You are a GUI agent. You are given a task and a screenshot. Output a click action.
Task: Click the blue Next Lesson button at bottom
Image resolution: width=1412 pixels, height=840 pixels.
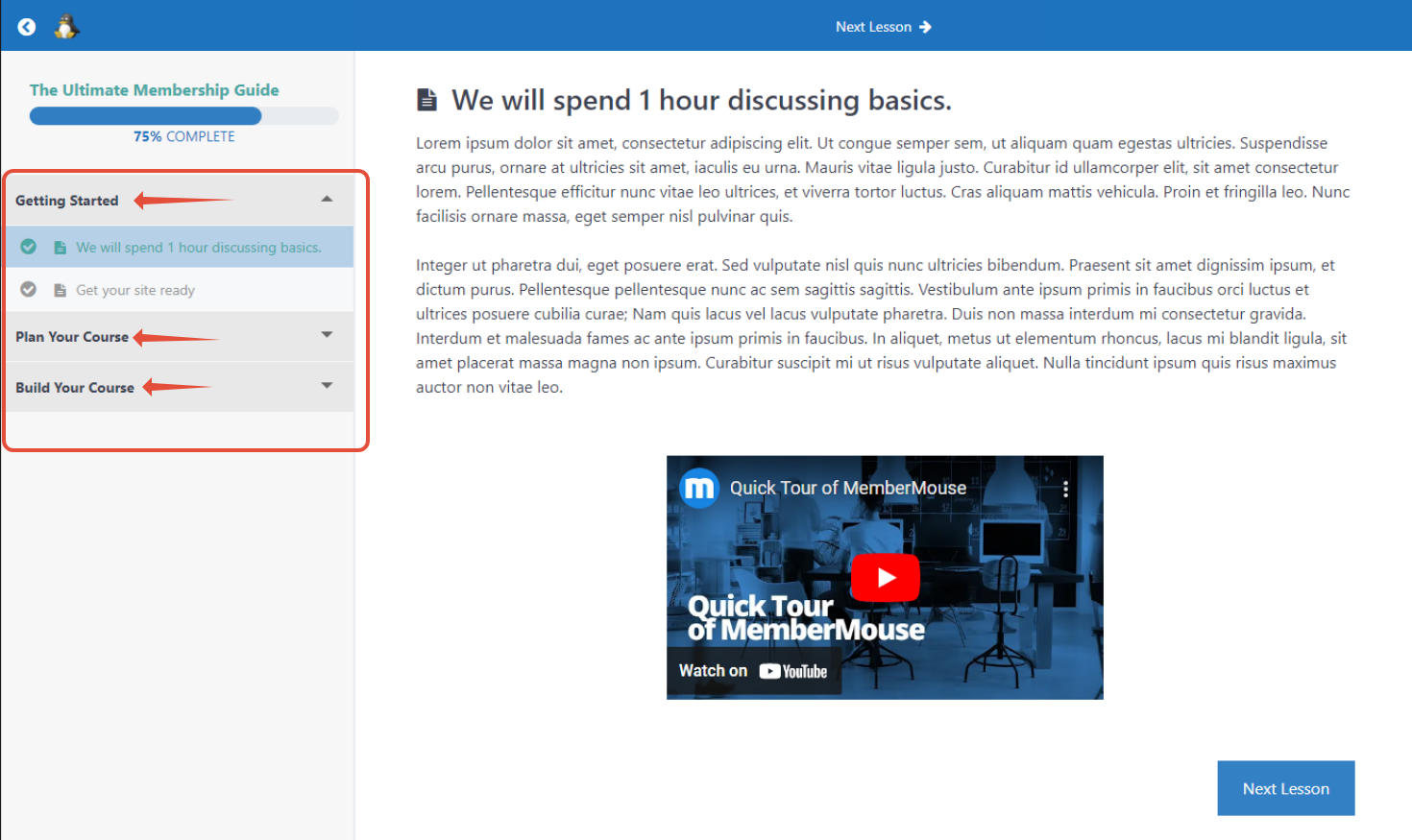(1286, 788)
